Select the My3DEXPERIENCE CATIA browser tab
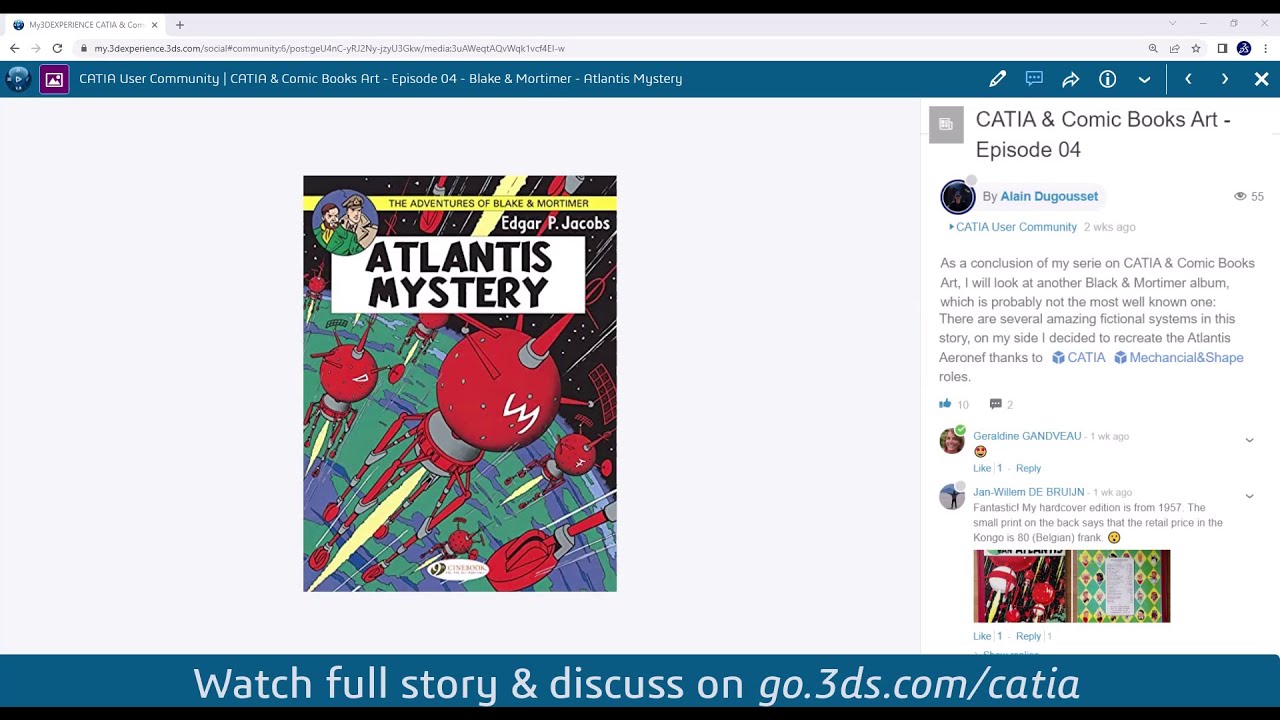Screen dimensions: 1280x720 (x=85, y=25)
